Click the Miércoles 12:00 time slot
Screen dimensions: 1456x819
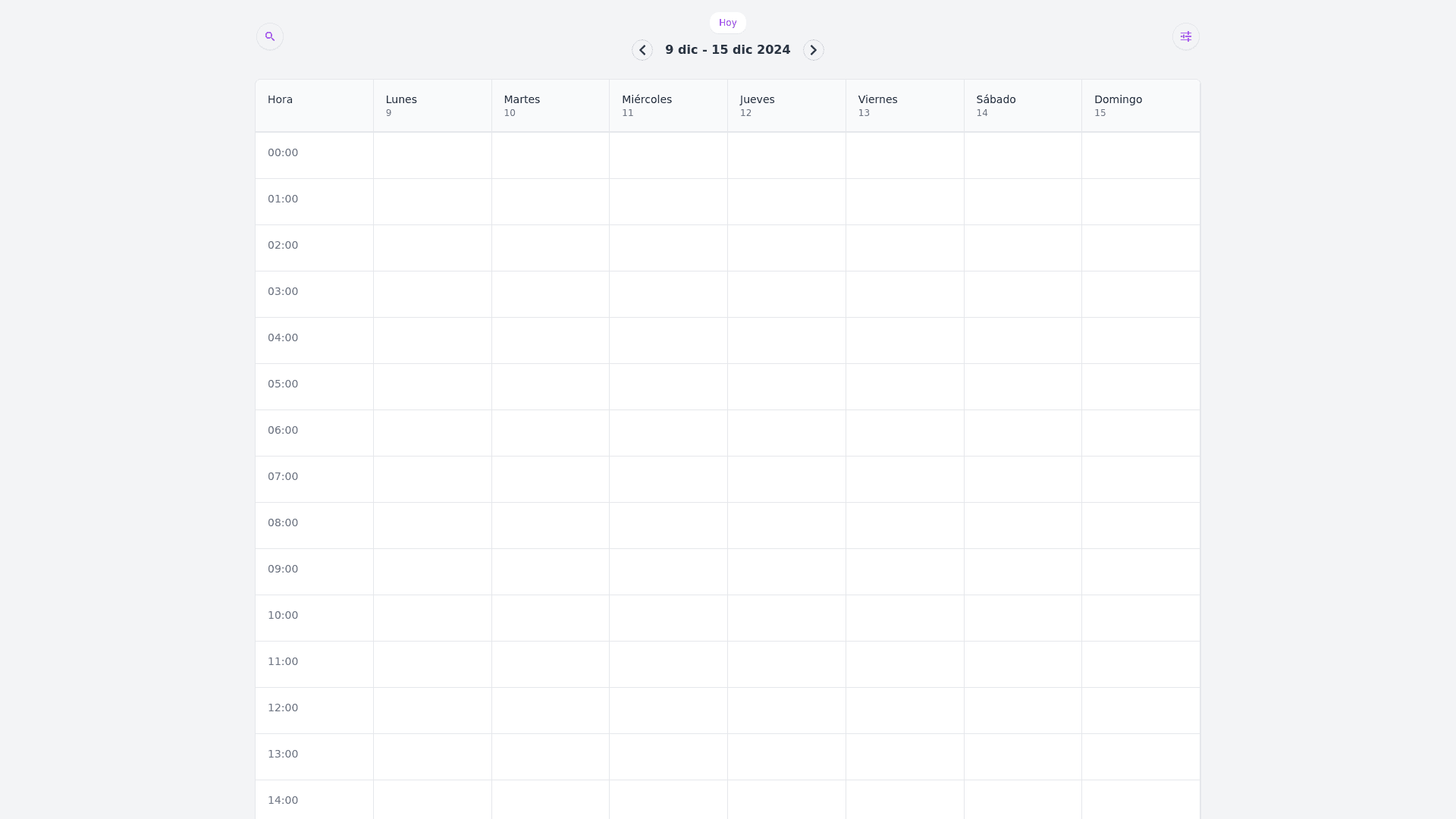pos(668,711)
